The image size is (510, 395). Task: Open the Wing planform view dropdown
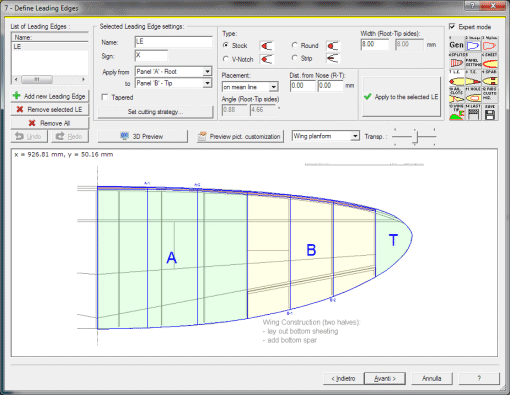click(326, 136)
